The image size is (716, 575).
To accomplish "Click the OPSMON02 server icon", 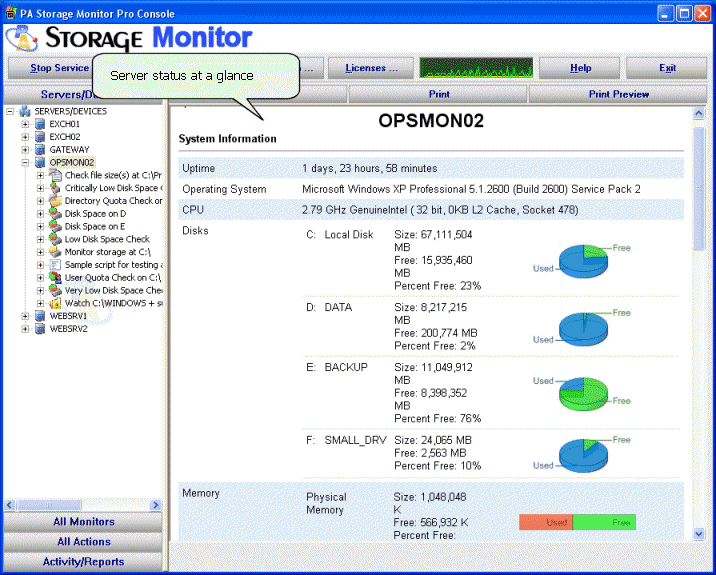I will coord(40,162).
